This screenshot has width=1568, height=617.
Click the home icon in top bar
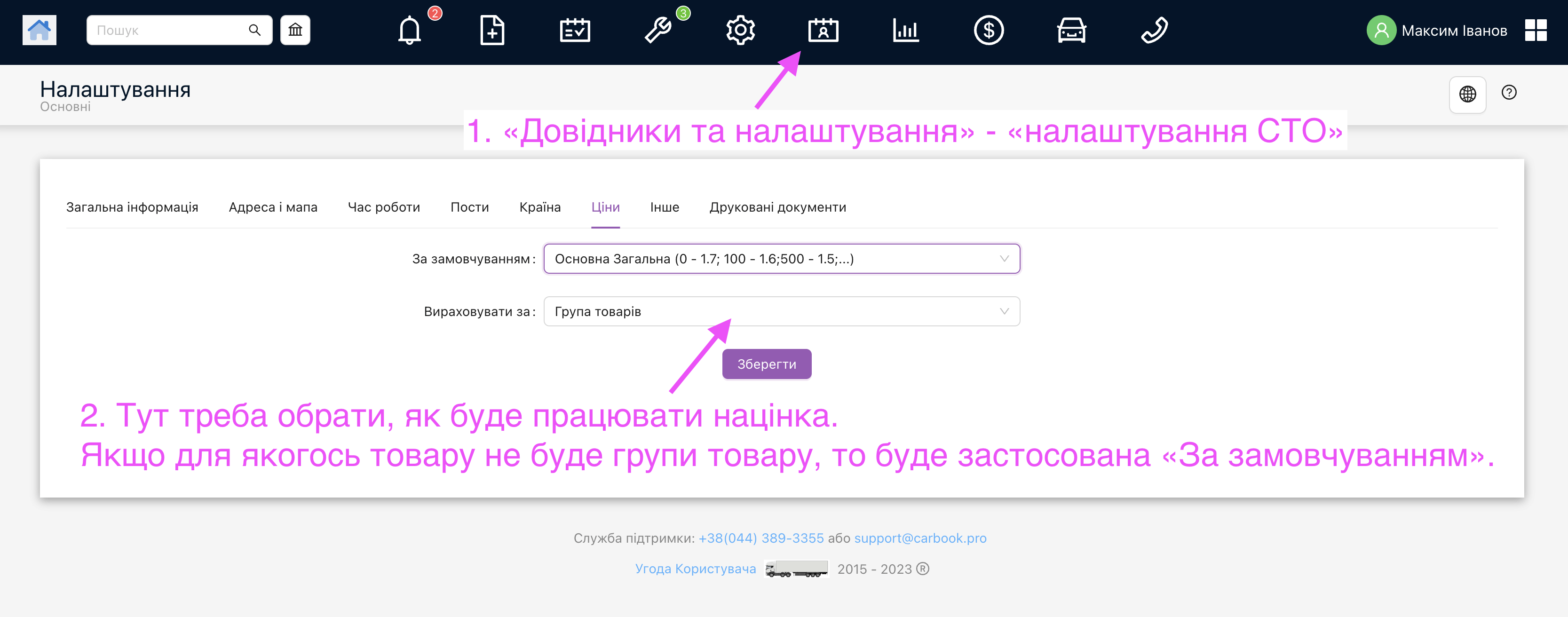click(39, 30)
